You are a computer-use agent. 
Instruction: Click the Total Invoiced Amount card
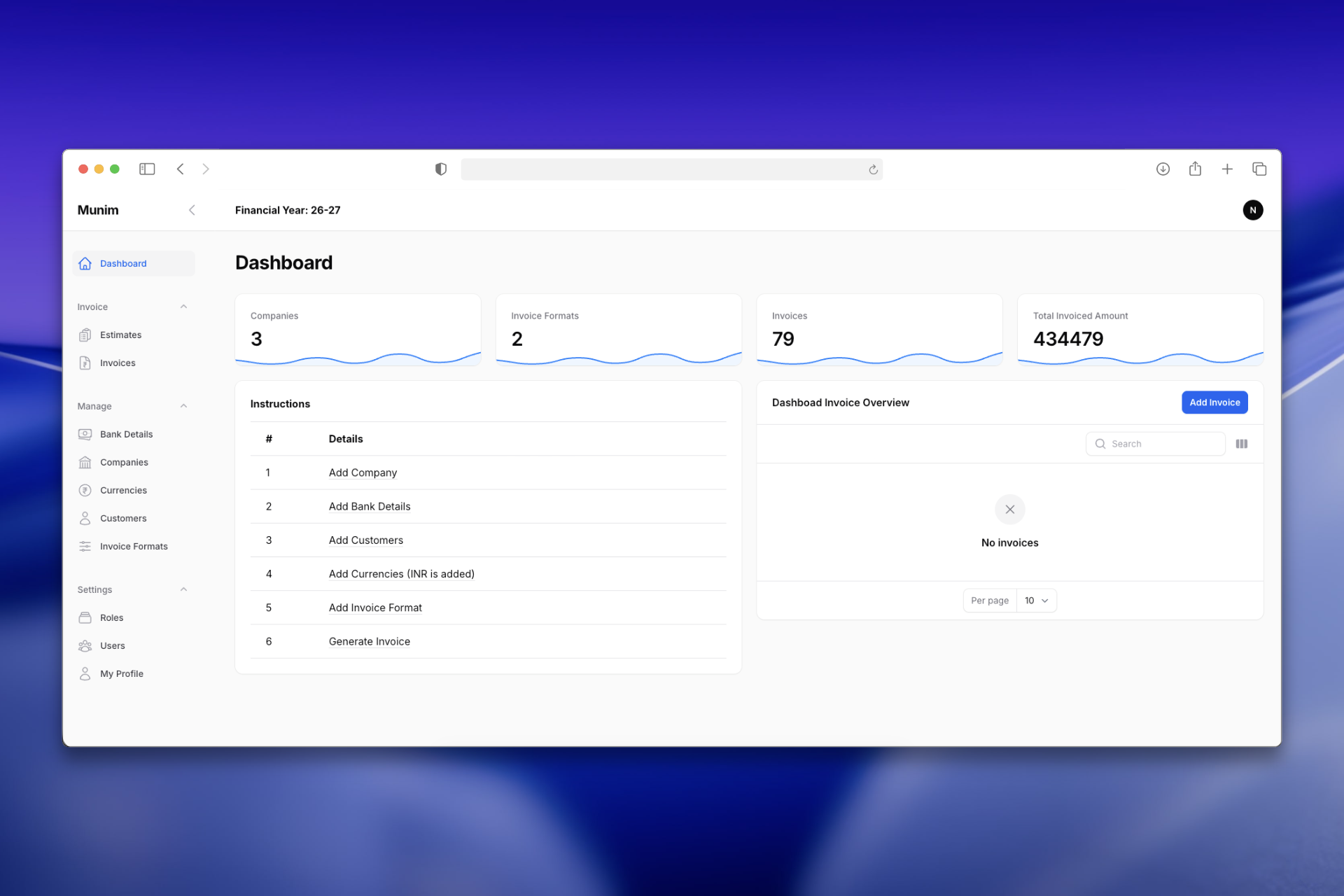point(1140,330)
